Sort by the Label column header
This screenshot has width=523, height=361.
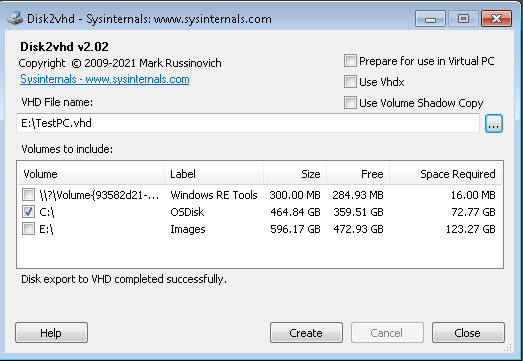[214, 174]
